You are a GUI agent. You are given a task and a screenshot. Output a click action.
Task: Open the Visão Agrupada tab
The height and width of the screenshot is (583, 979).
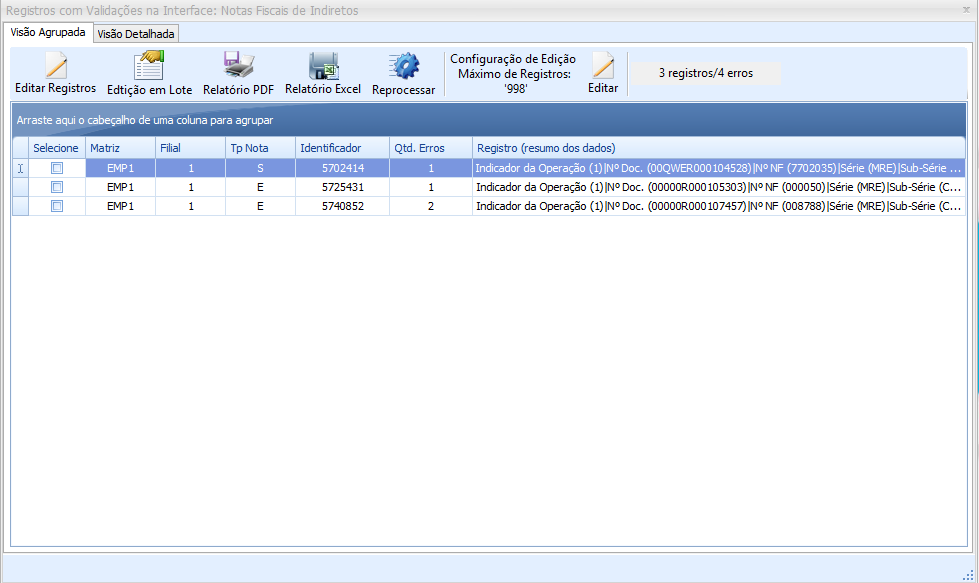coord(48,33)
